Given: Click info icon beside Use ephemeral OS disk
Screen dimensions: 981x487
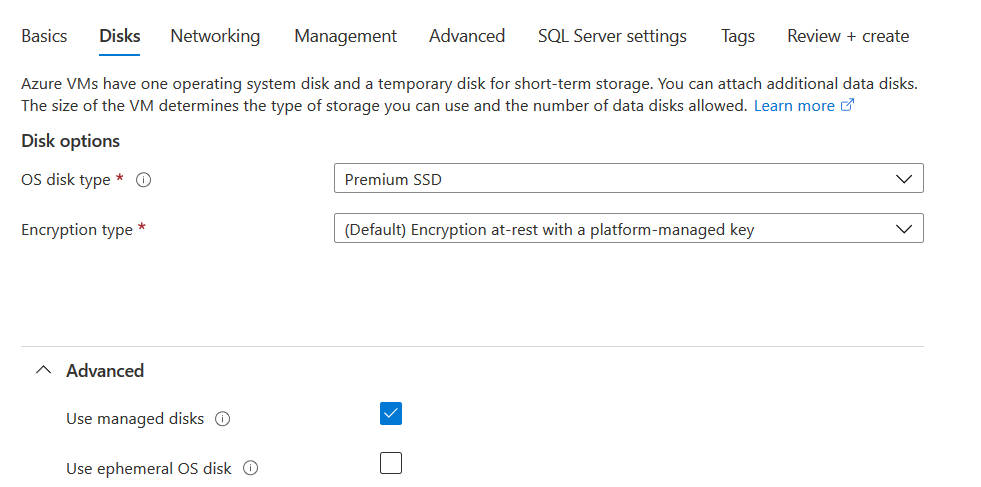Looking at the screenshot, I should [251, 468].
